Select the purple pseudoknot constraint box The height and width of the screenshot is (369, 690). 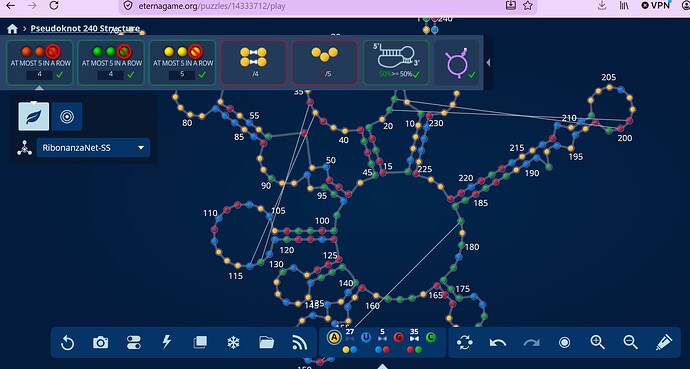click(456, 62)
